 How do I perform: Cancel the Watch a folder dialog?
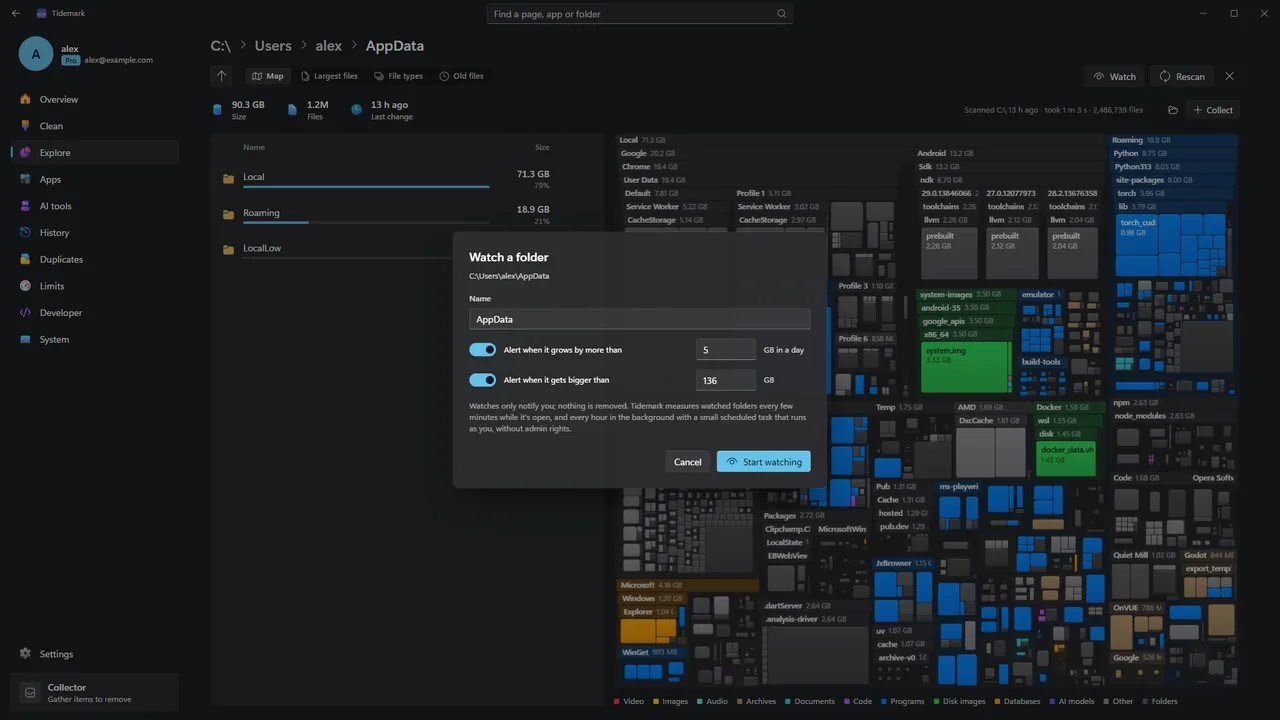point(688,462)
